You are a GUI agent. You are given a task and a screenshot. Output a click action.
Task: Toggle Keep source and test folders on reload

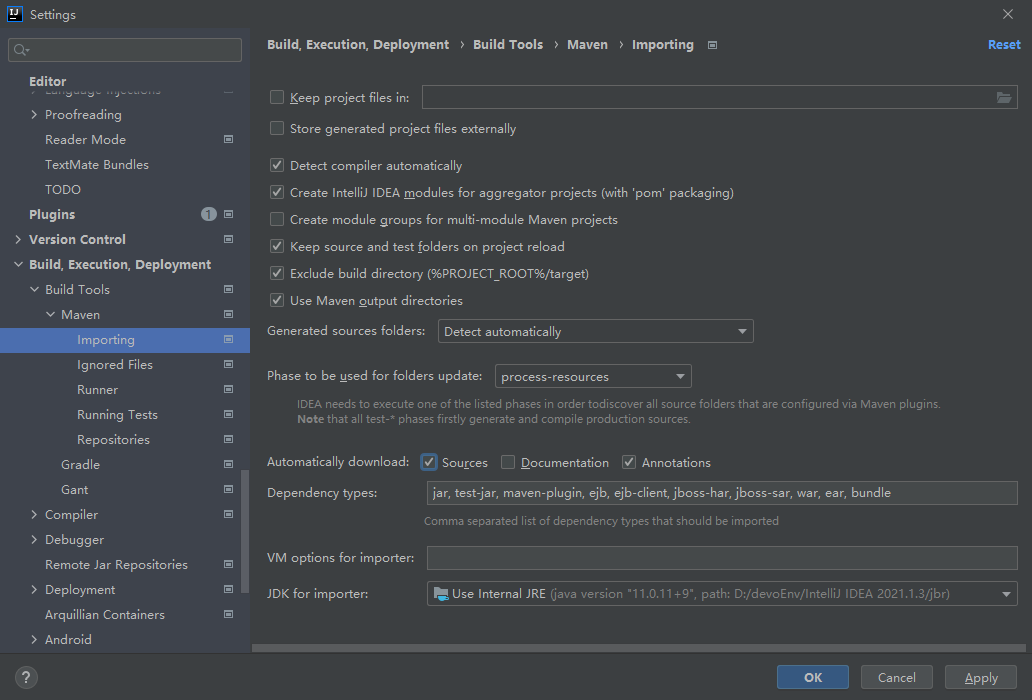277,246
